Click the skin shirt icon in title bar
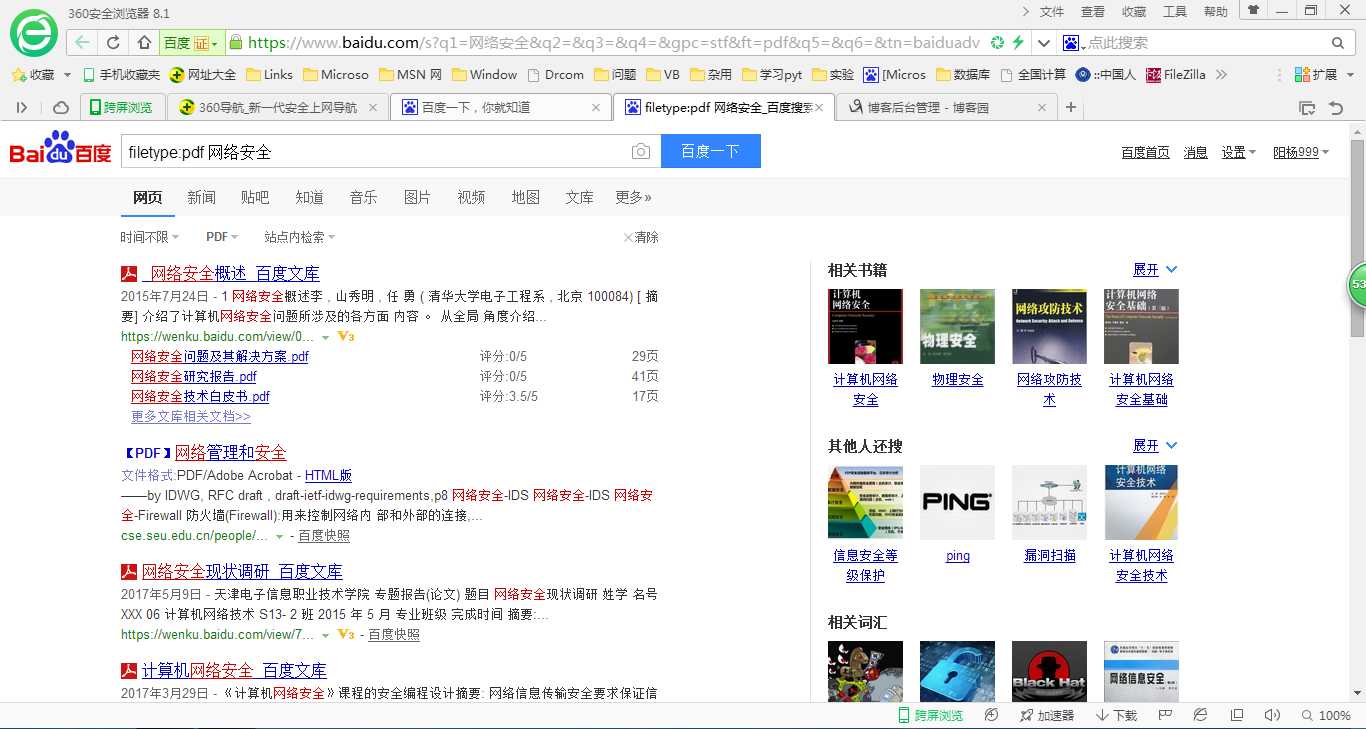Viewport: 1366px width, 729px height. (x=1252, y=10)
